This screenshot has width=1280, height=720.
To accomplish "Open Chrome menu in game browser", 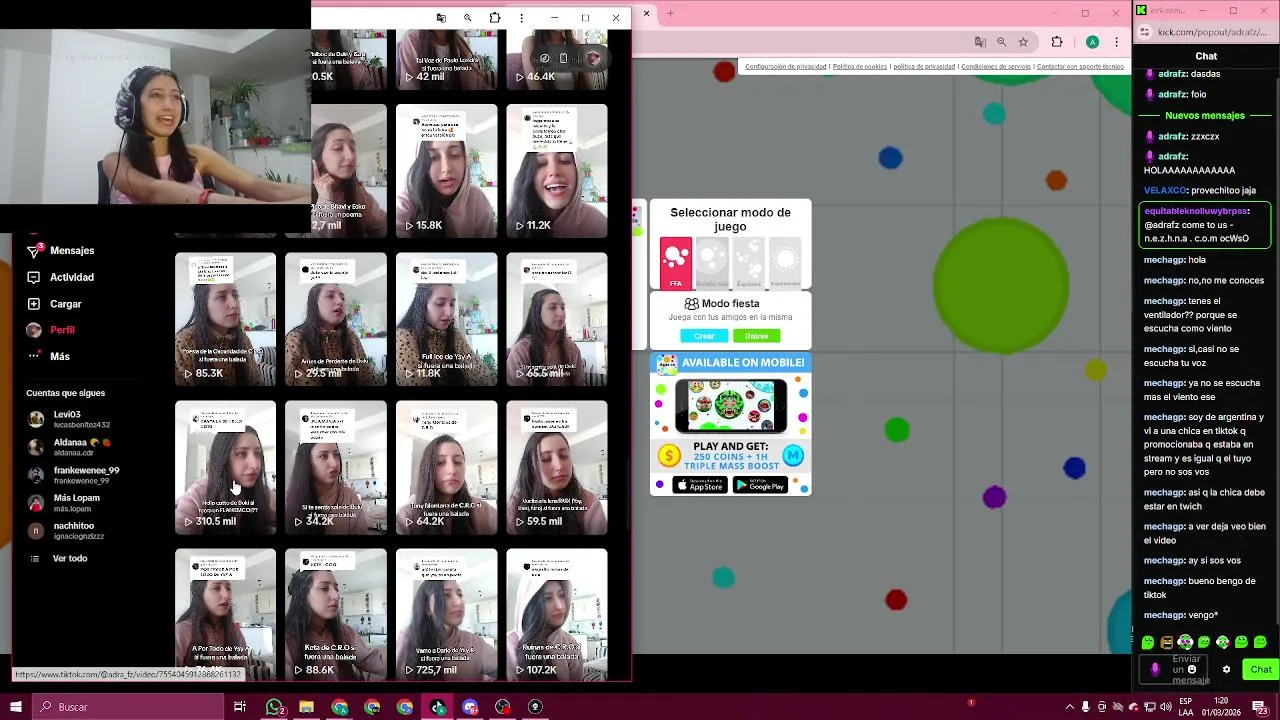I will tap(1116, 42).
